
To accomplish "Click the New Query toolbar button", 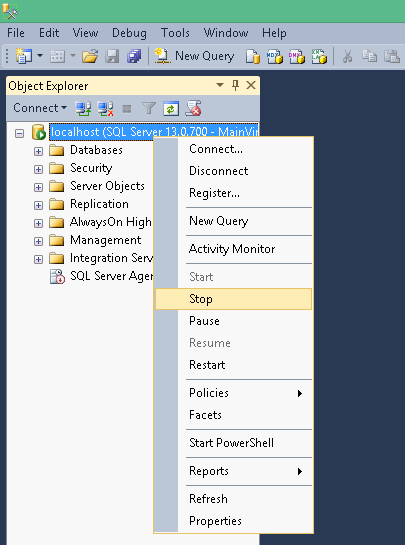I will click(x=194, y=56).
